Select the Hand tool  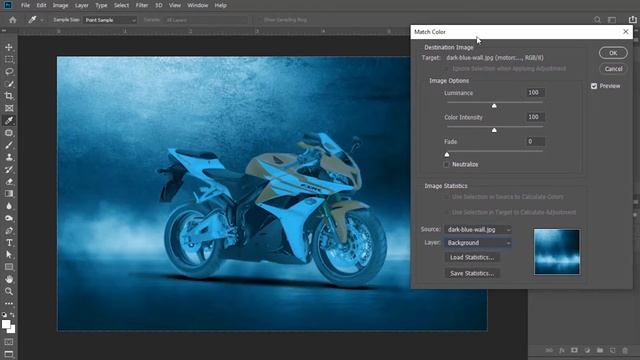pos(9,279)
